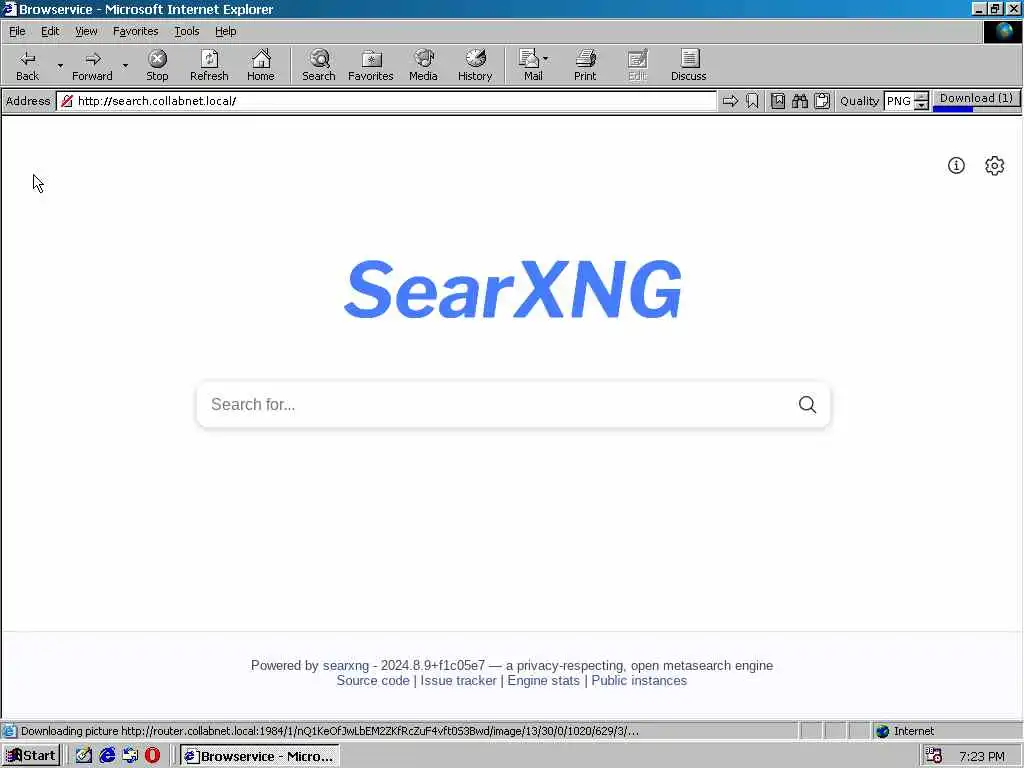
Task: Open the Favorites toolbar pane
Action: pyautogui.click(x=370, y=65)
